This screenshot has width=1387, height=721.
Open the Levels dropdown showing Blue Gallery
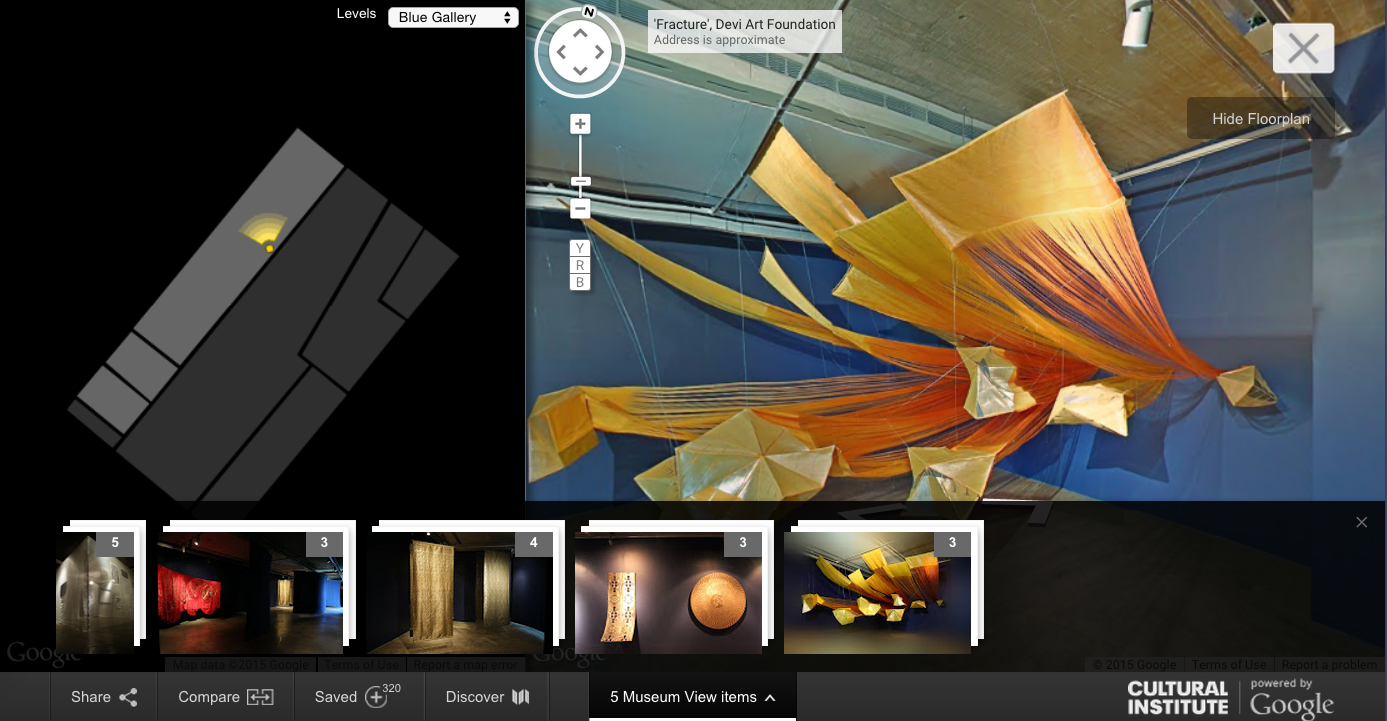(x=453, y=17)
